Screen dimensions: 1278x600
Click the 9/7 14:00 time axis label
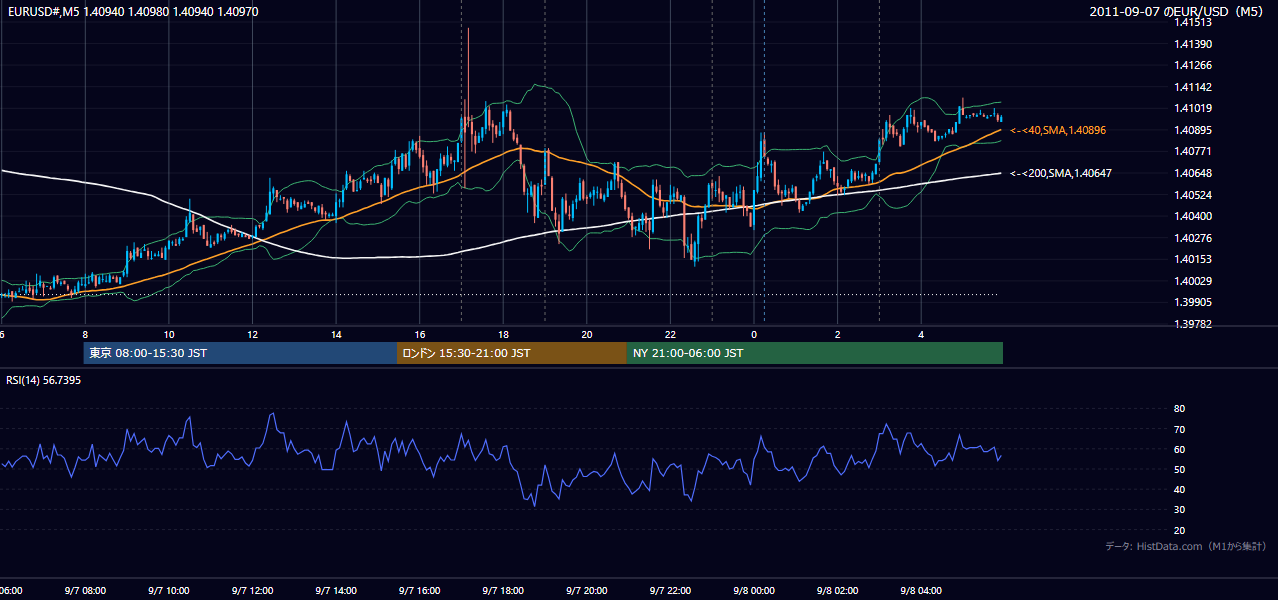(x=336, y=591)
